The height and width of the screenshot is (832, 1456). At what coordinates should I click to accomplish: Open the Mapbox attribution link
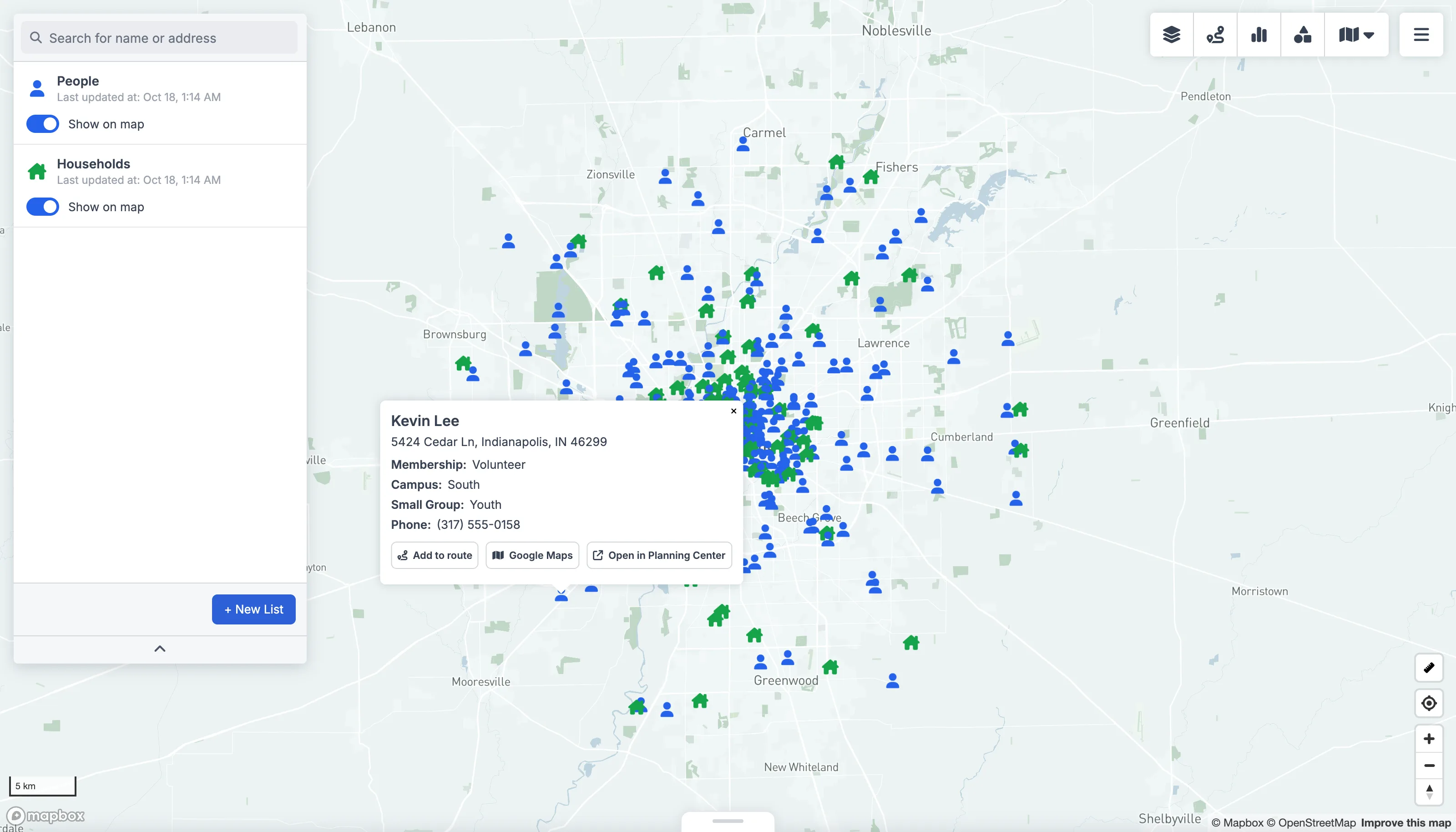click(x=1237, y=823)
